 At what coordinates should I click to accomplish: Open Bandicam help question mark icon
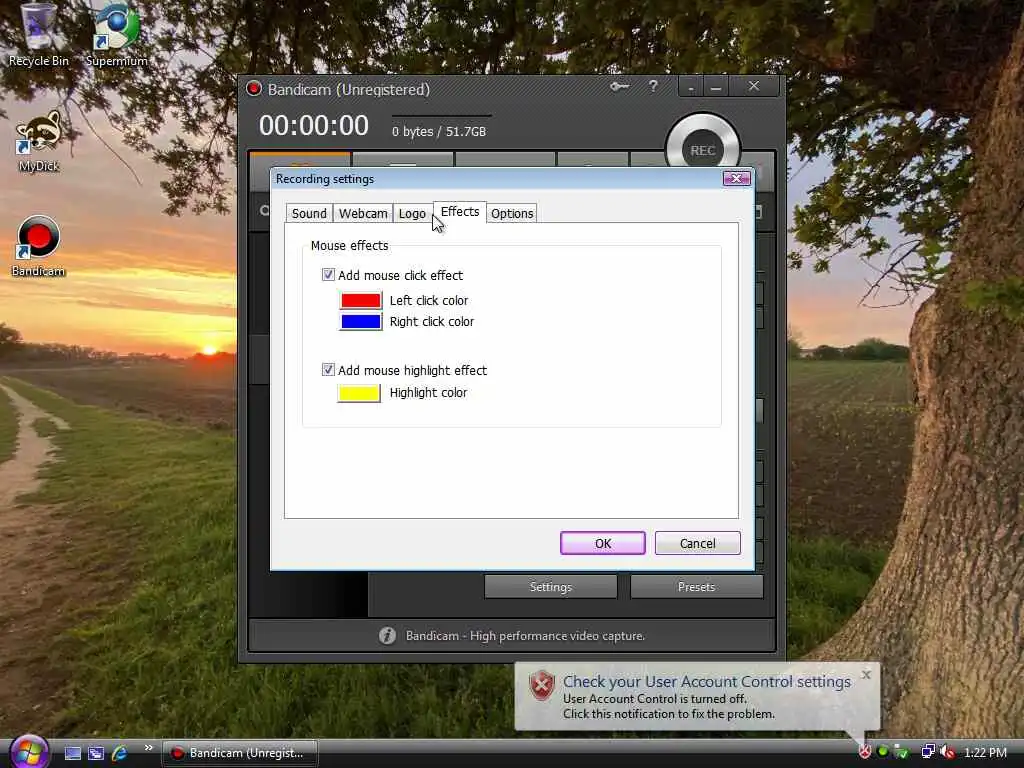coord(653,86)
